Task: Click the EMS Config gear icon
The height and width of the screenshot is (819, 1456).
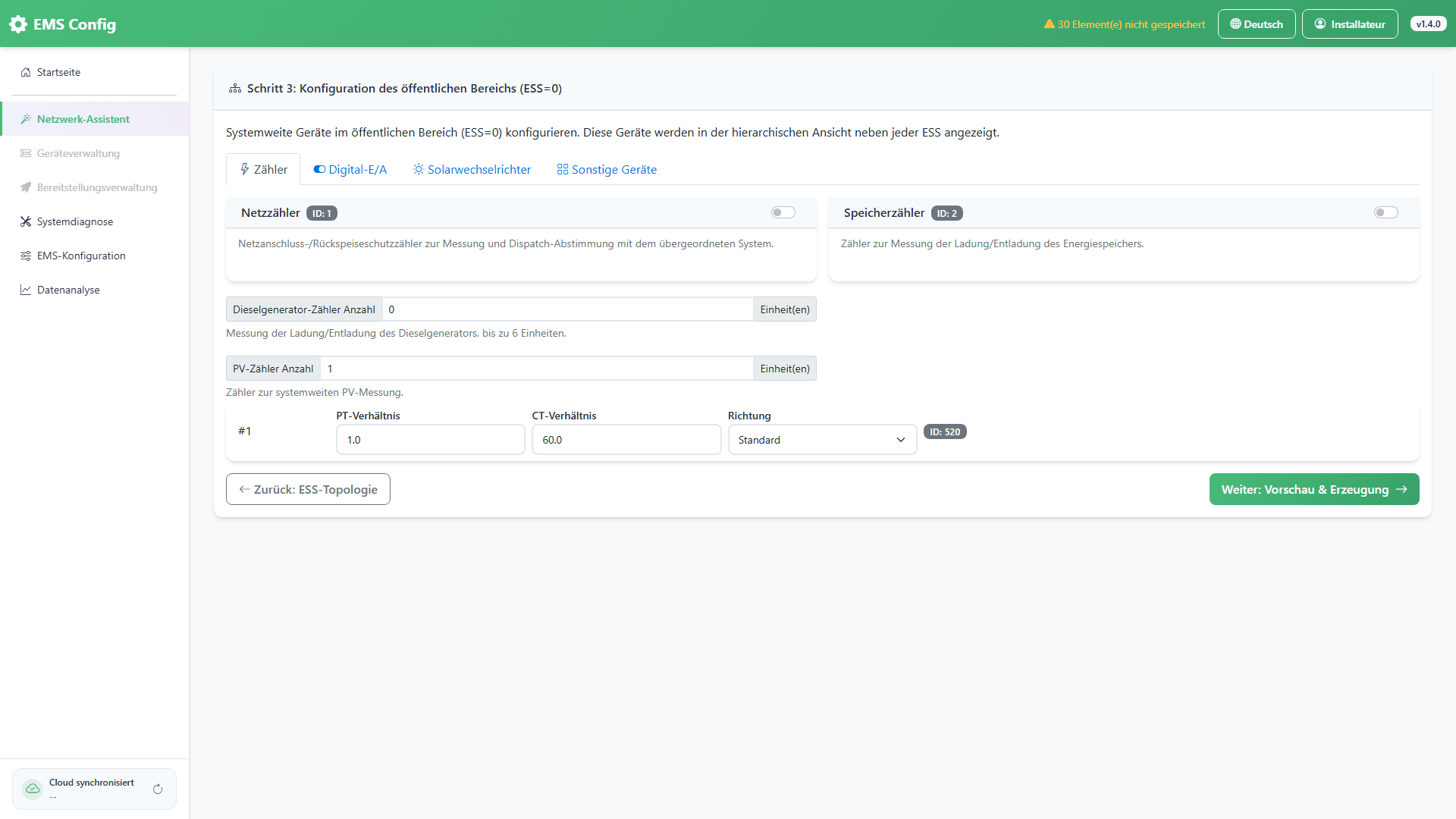Action: click(x=18, y=24)
